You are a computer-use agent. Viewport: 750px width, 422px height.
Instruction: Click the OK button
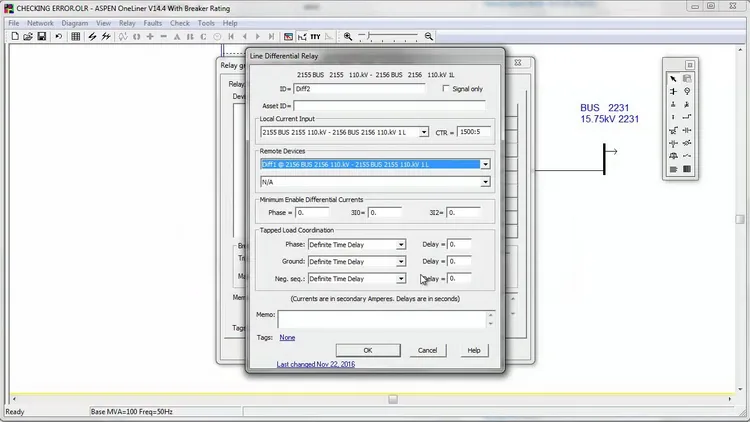point(368,350)
